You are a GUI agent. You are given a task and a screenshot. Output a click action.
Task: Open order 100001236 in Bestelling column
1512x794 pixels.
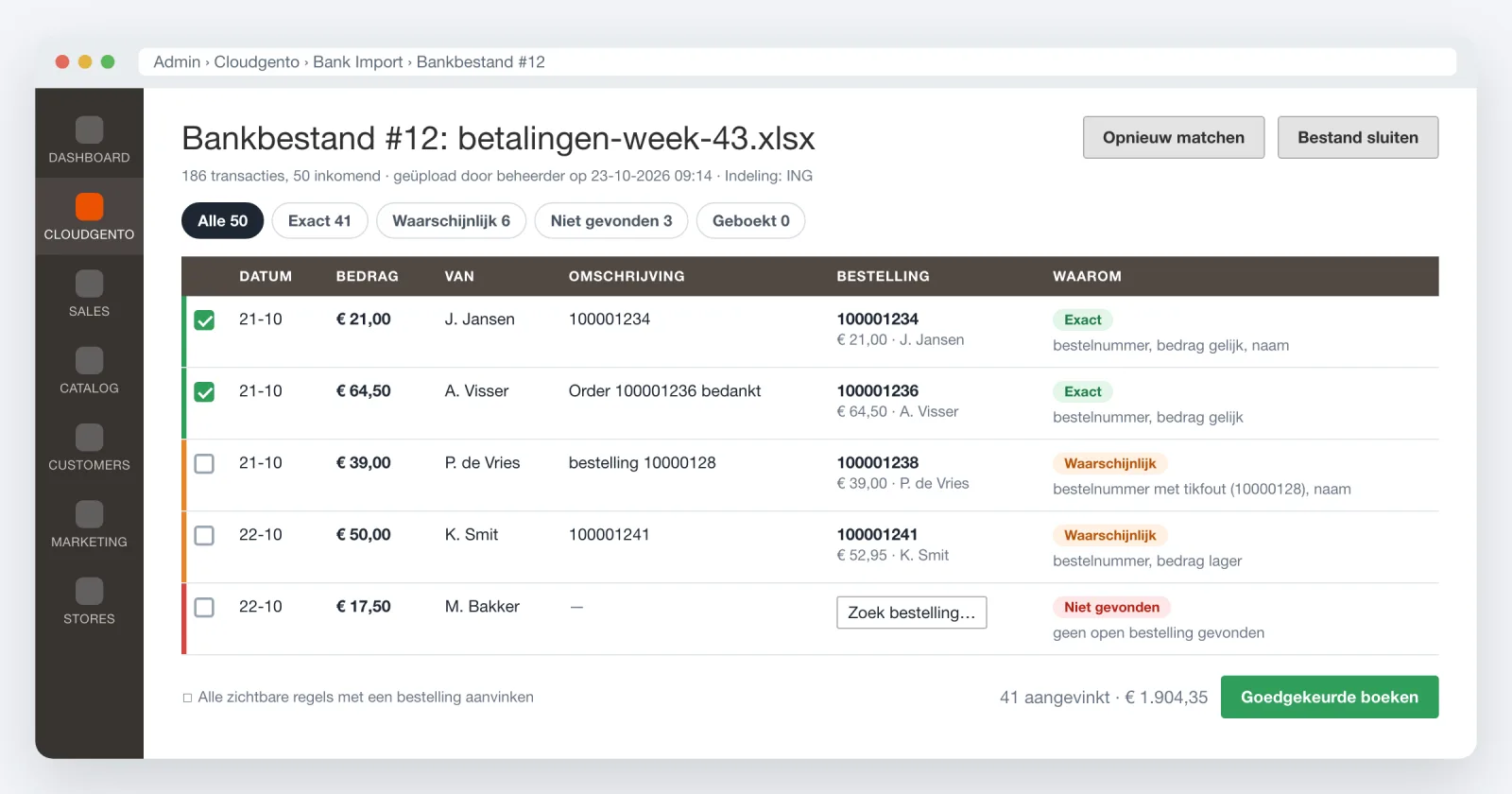[878, 391]
